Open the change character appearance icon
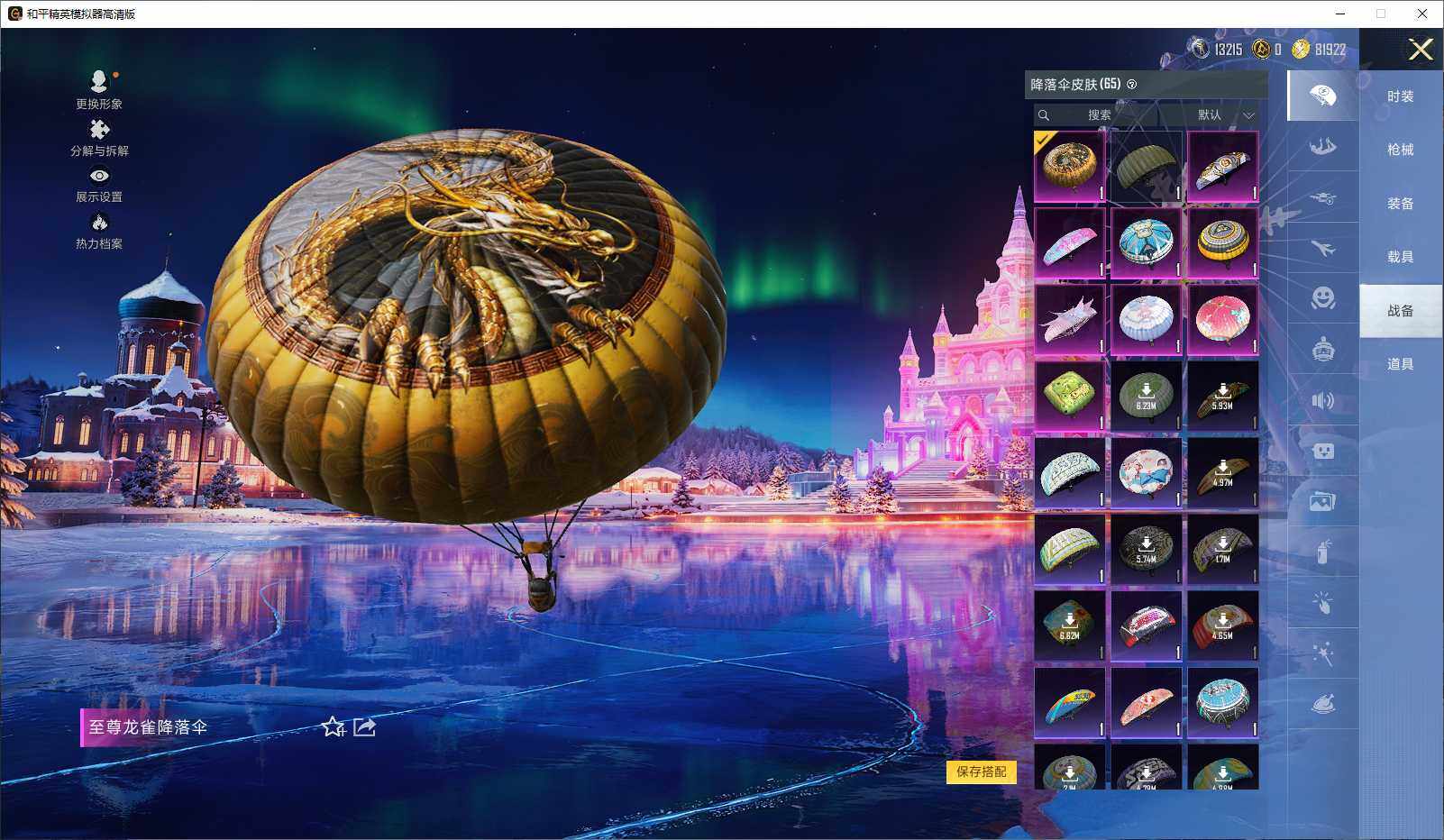 [98, 82]
